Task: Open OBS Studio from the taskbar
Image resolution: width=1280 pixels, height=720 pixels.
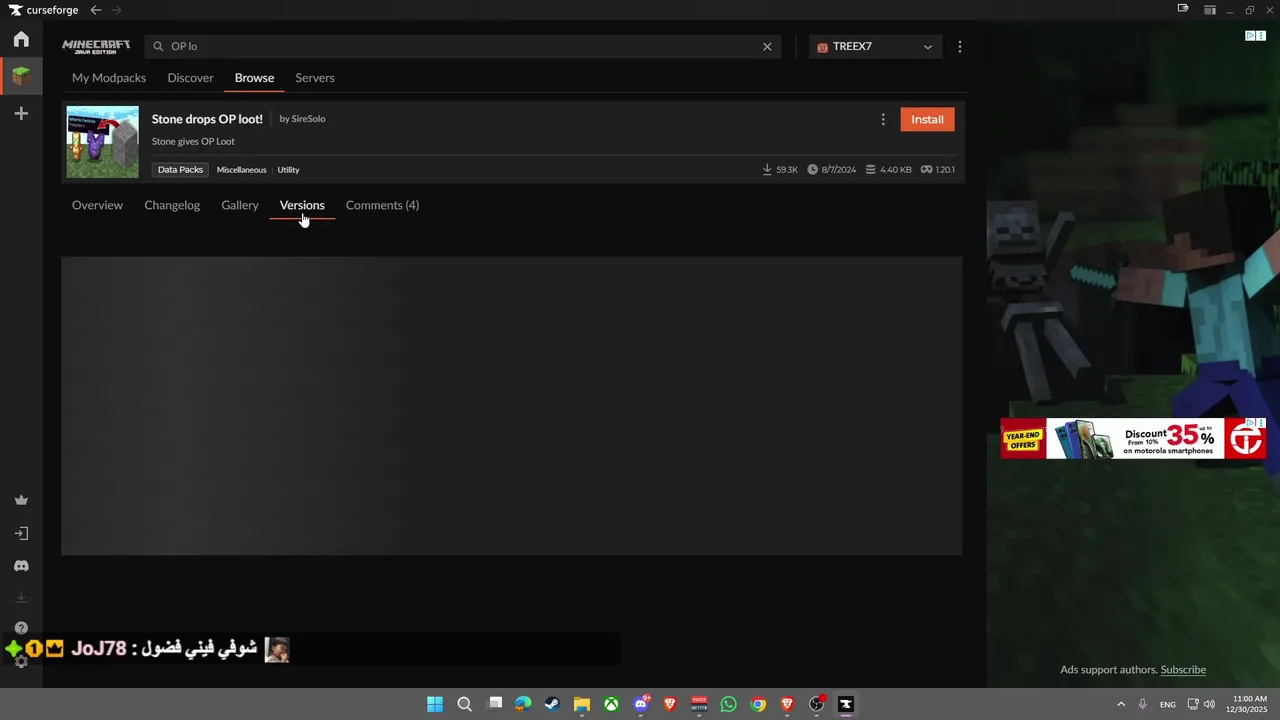Action: tap(816, 704)
